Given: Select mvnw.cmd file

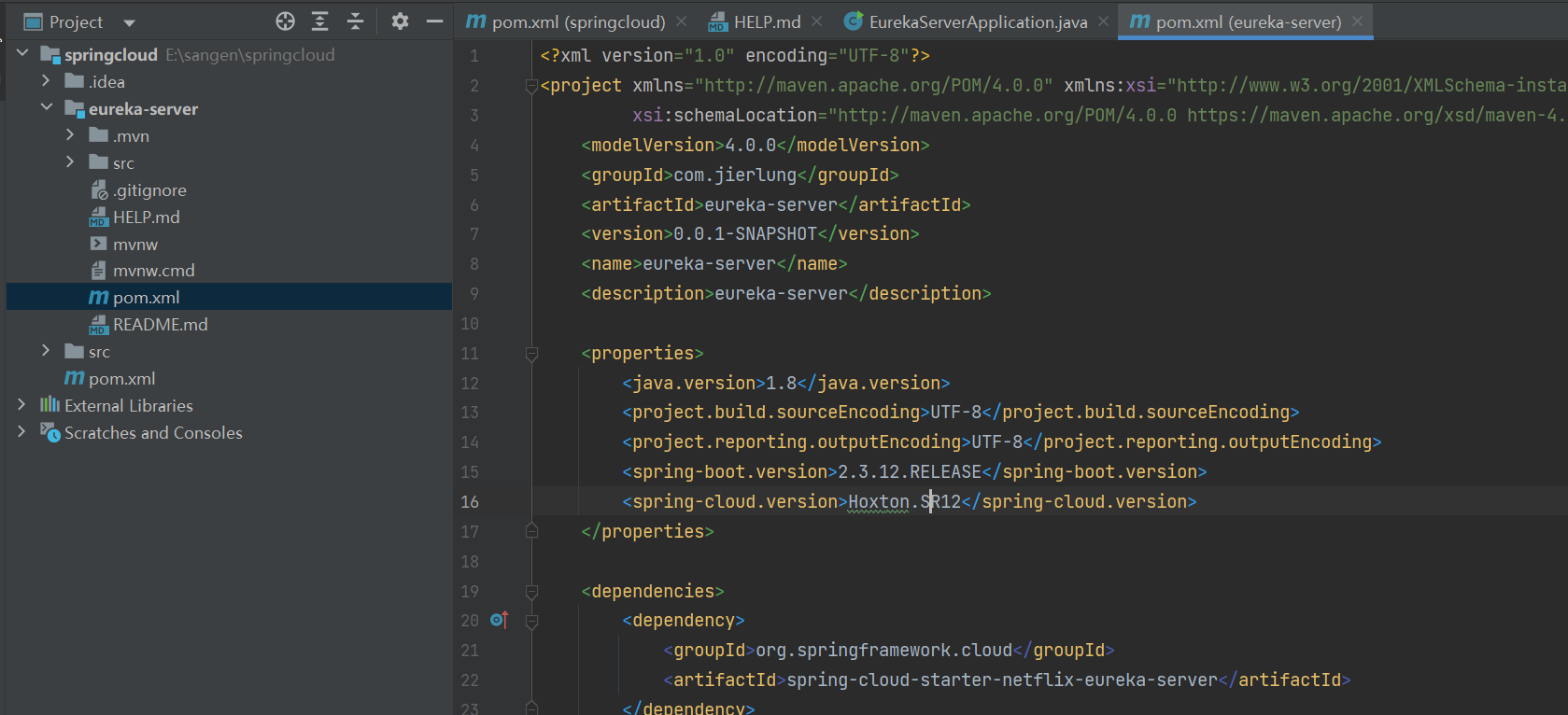Looking at the screenshot, I should (154, 271).
